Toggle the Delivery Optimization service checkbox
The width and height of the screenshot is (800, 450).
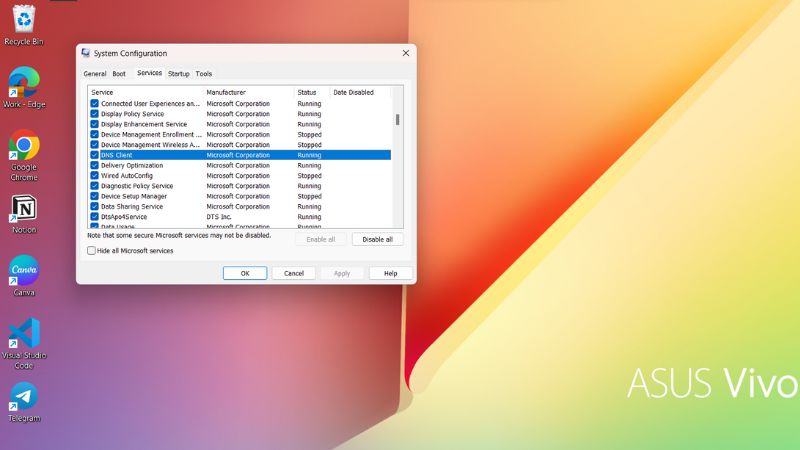click(95, 165)
